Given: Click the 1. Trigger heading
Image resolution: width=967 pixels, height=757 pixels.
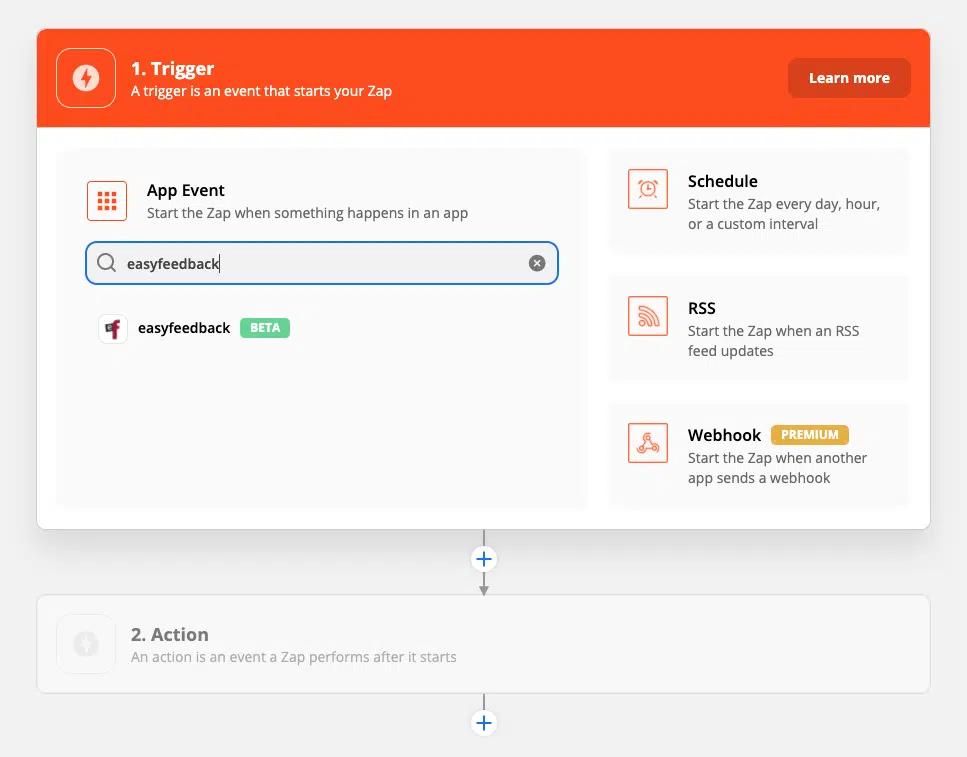Looking at the screenshot, I should click(173, 68).
